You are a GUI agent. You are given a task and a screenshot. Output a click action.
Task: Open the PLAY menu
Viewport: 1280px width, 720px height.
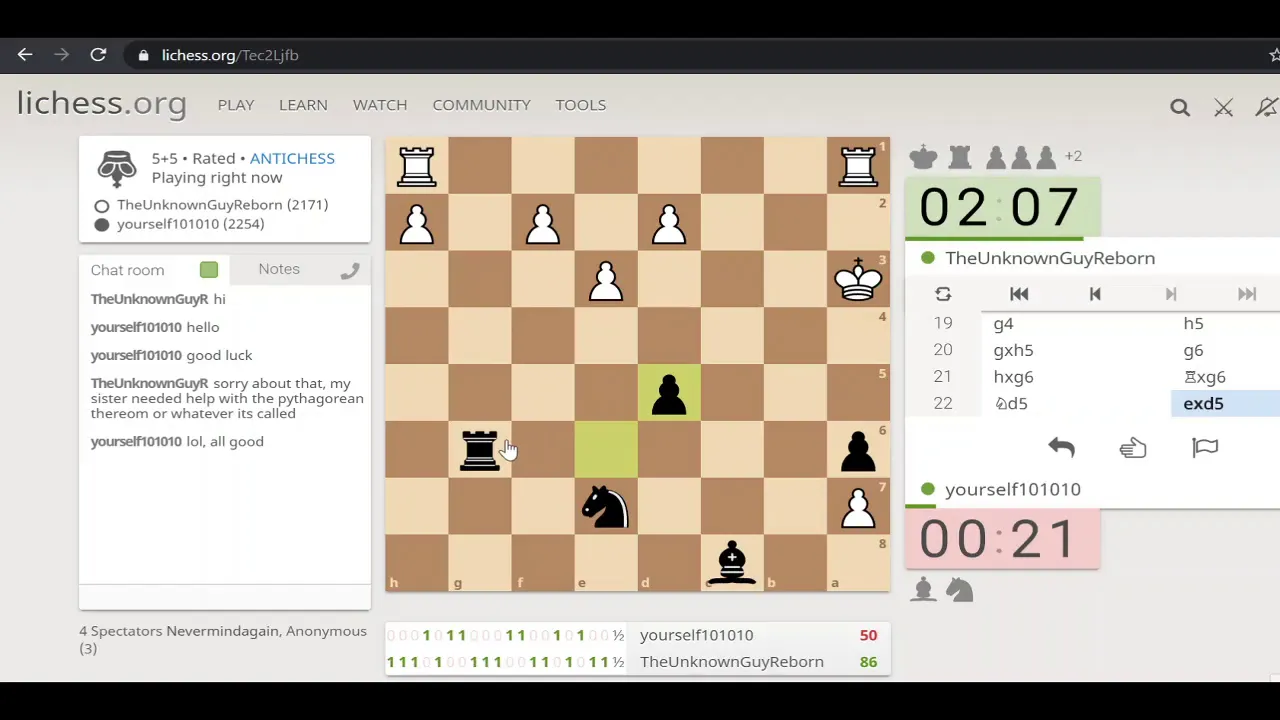[236, 104]
